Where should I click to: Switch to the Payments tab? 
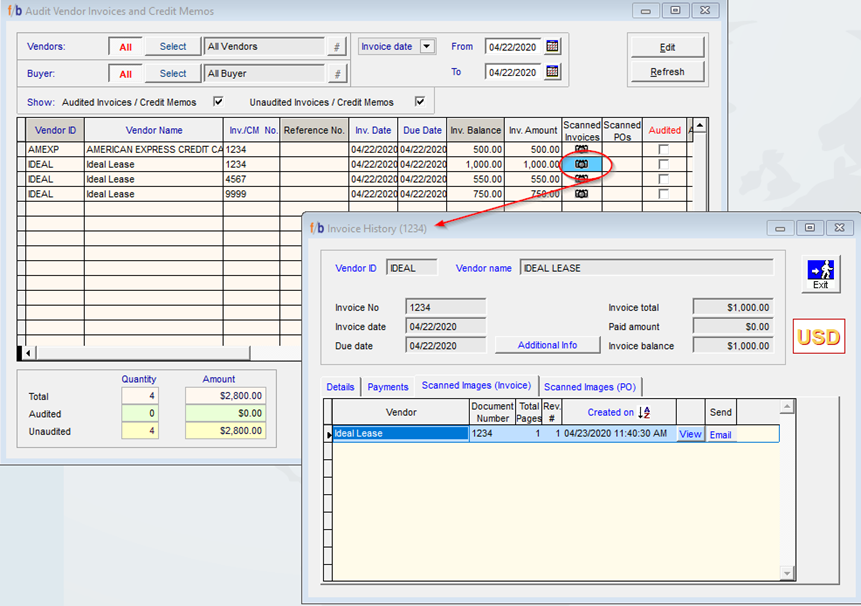click(388, 387)
